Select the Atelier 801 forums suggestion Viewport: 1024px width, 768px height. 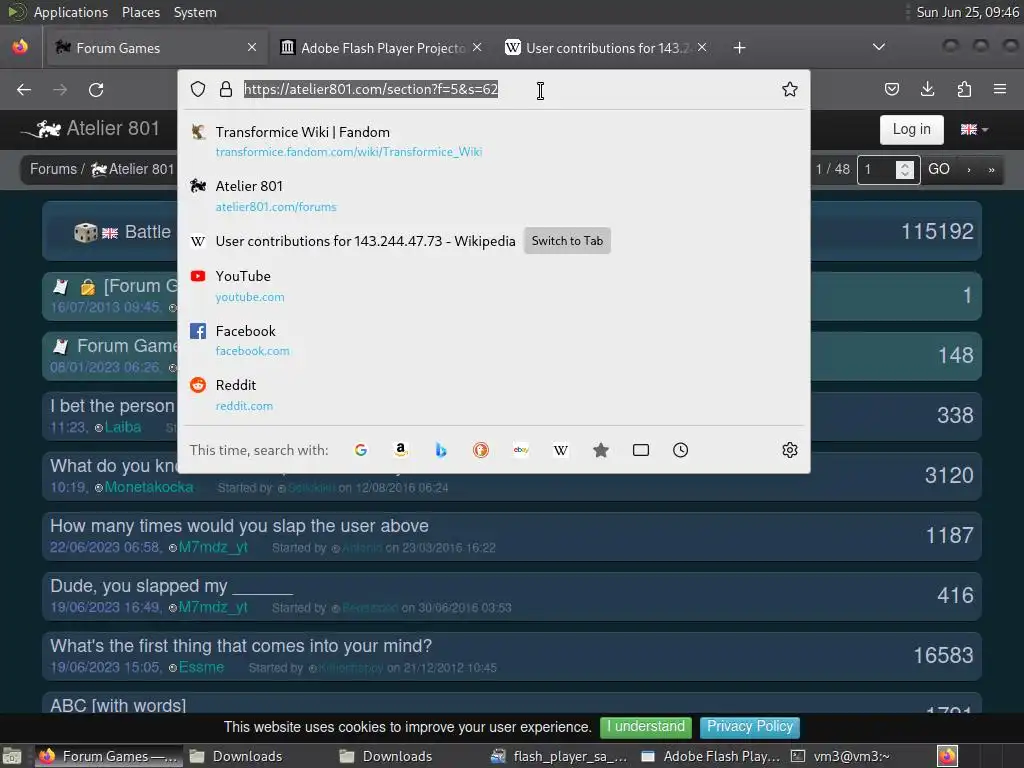coord(494,196)
